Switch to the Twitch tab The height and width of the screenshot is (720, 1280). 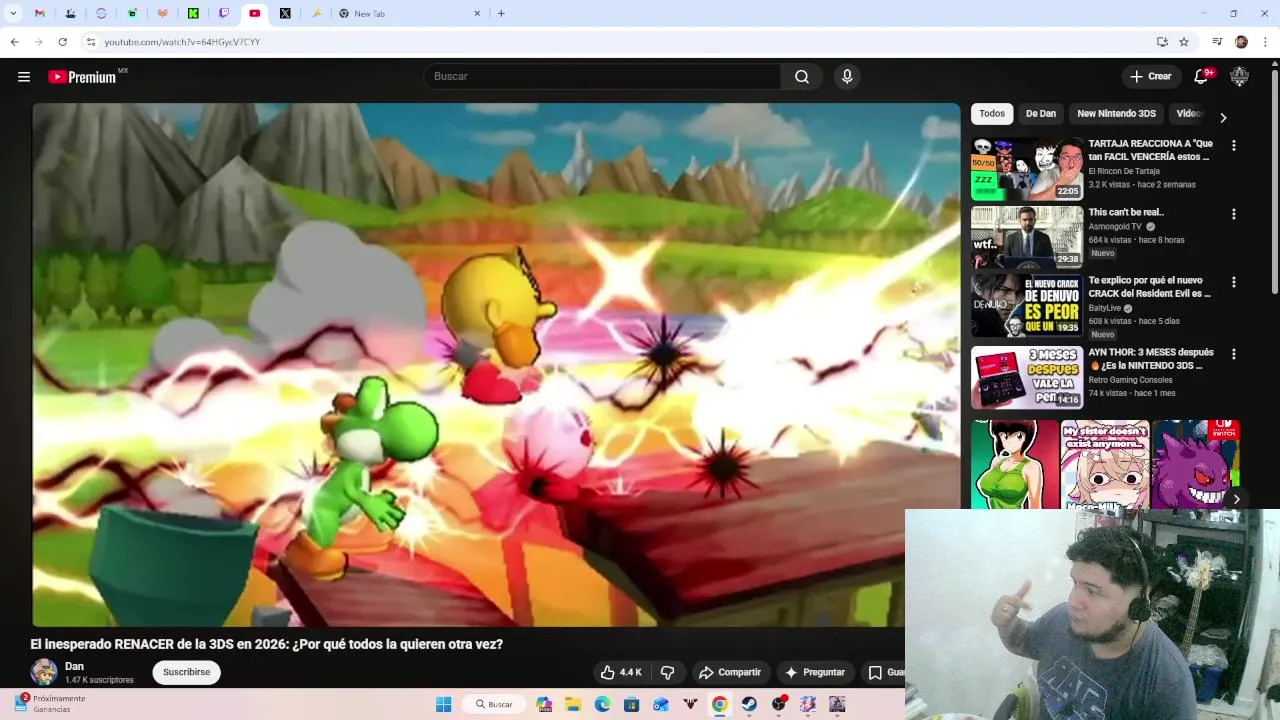coord(224,13)
